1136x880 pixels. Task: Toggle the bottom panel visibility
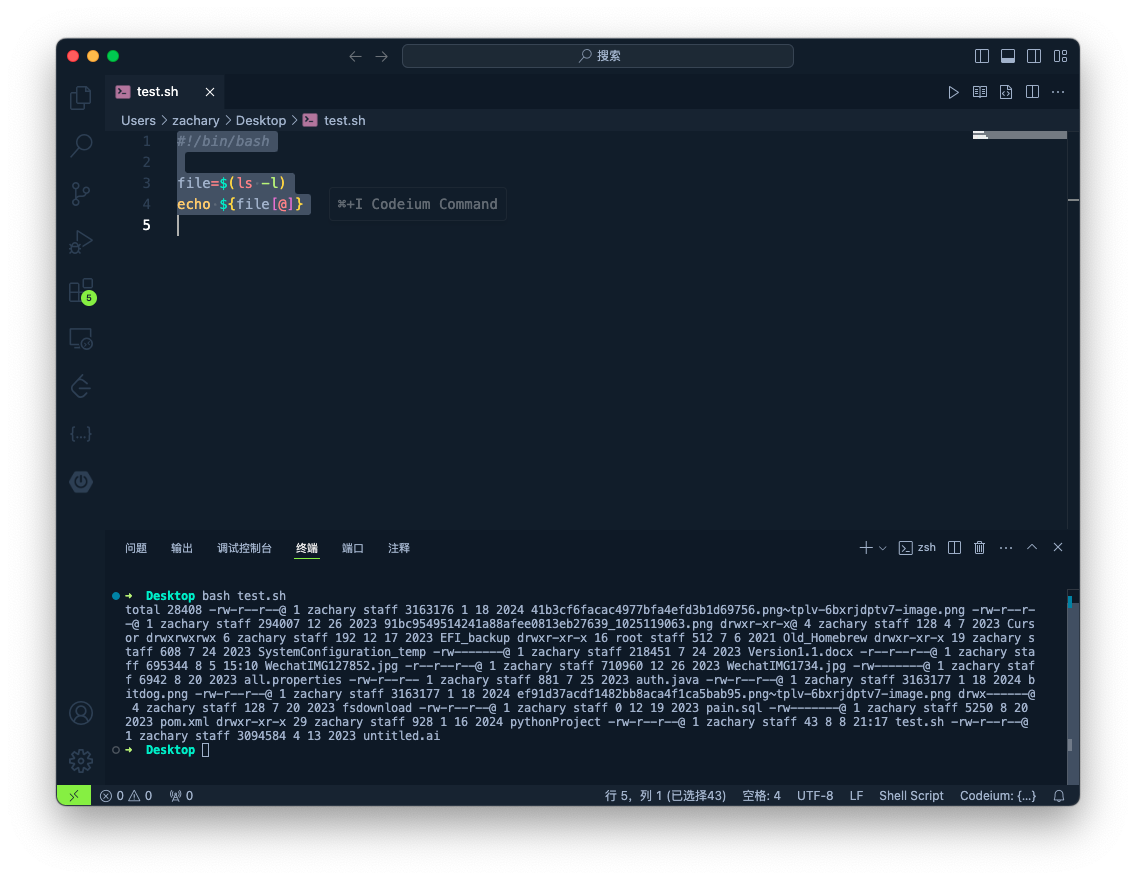(x=1008, y=56)
